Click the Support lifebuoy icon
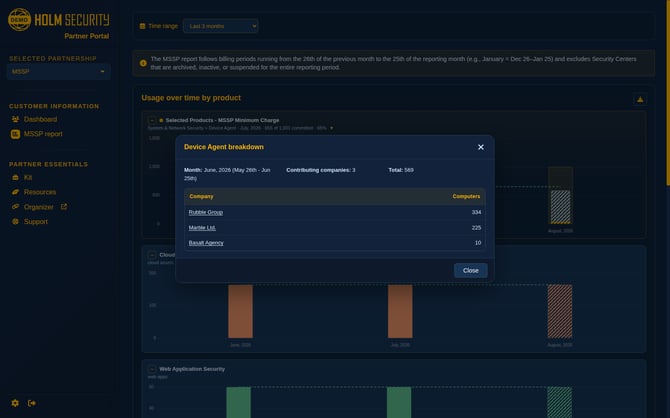 tap(15, 221)
